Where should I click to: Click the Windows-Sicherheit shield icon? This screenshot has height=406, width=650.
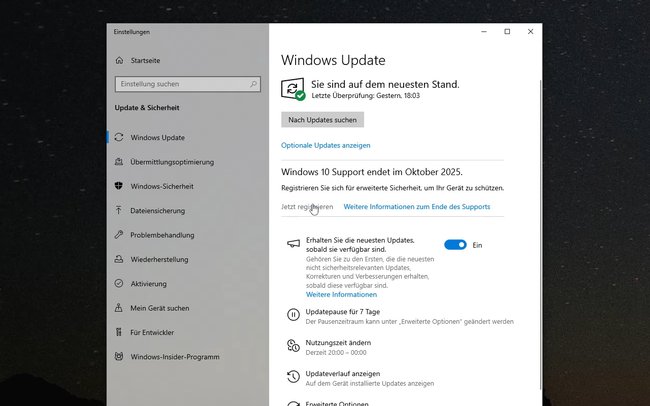(119, 186)
